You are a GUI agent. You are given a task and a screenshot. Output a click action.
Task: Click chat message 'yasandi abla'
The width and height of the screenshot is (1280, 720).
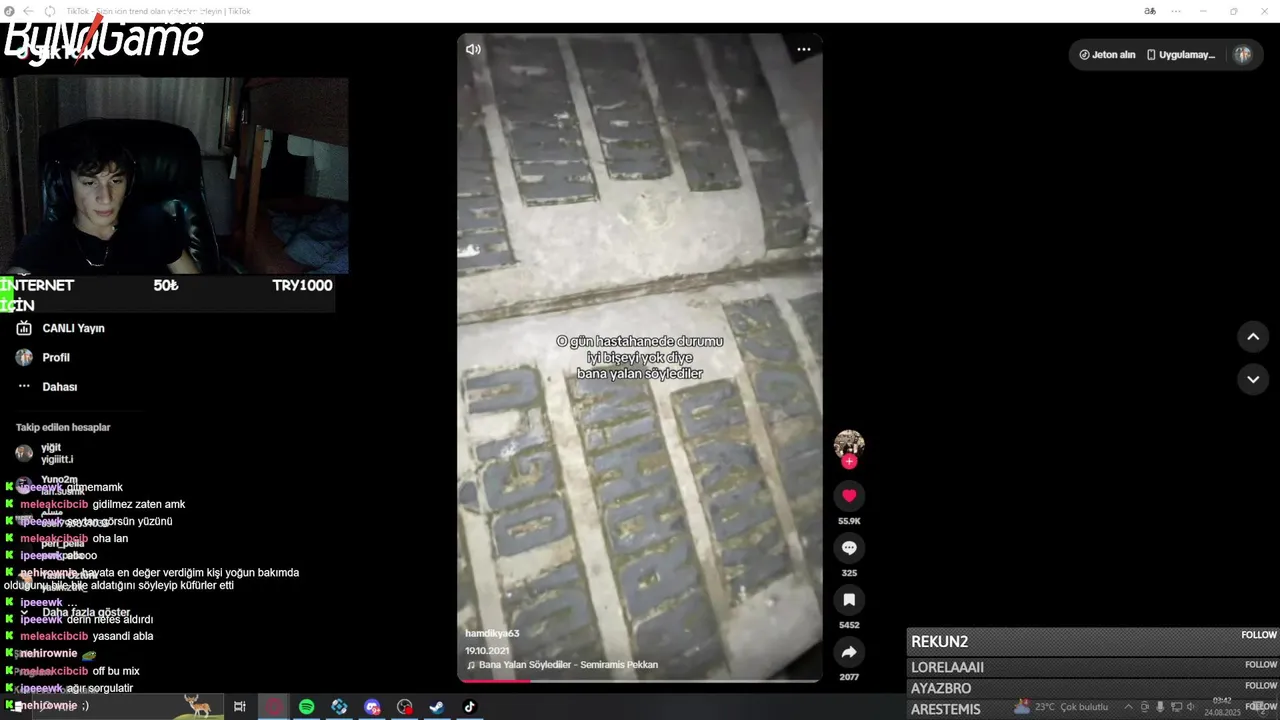(122, 636)
